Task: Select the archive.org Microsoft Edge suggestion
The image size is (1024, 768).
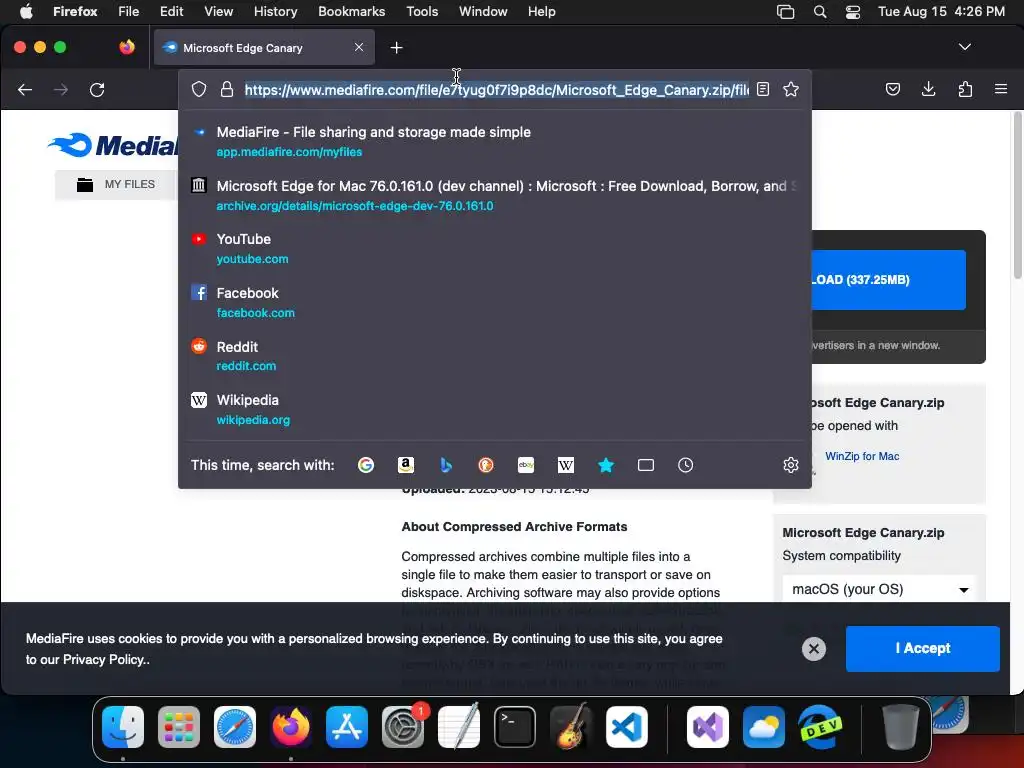Action: tap(494, 195)
